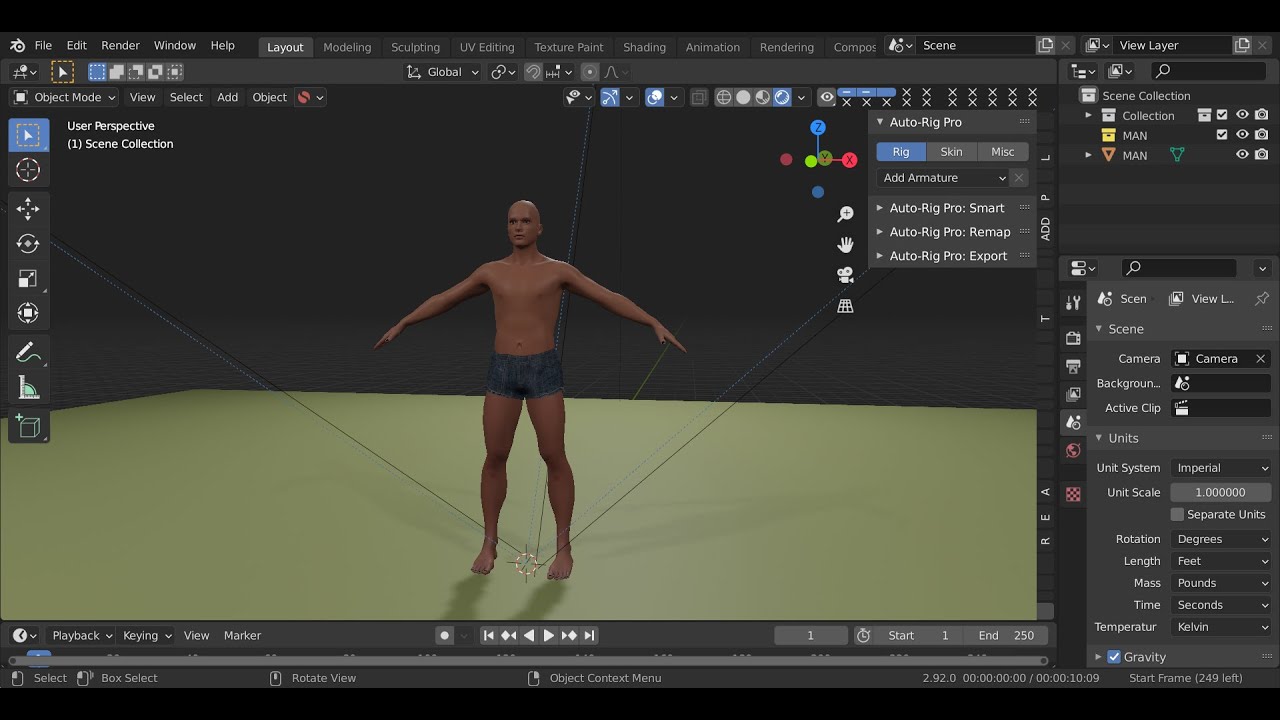Toggle snapping magnet icon
1280x720 pixels.
click(x=533, y=72)
